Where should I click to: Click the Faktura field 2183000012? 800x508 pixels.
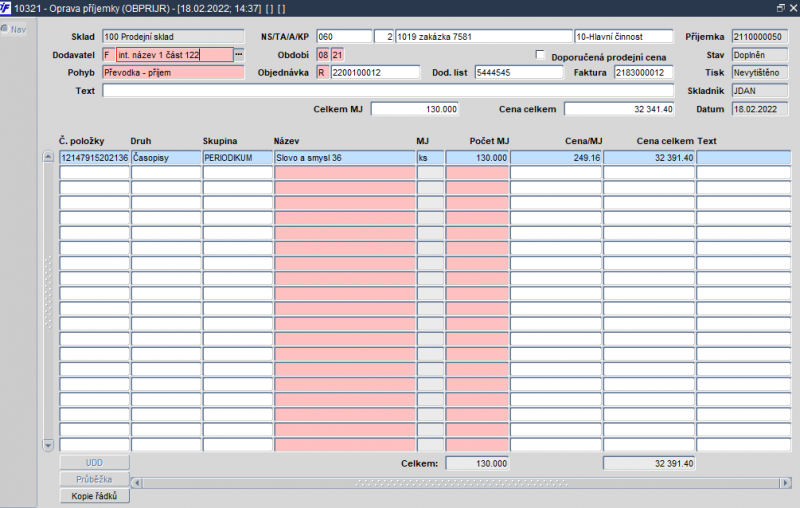(629, 73)
